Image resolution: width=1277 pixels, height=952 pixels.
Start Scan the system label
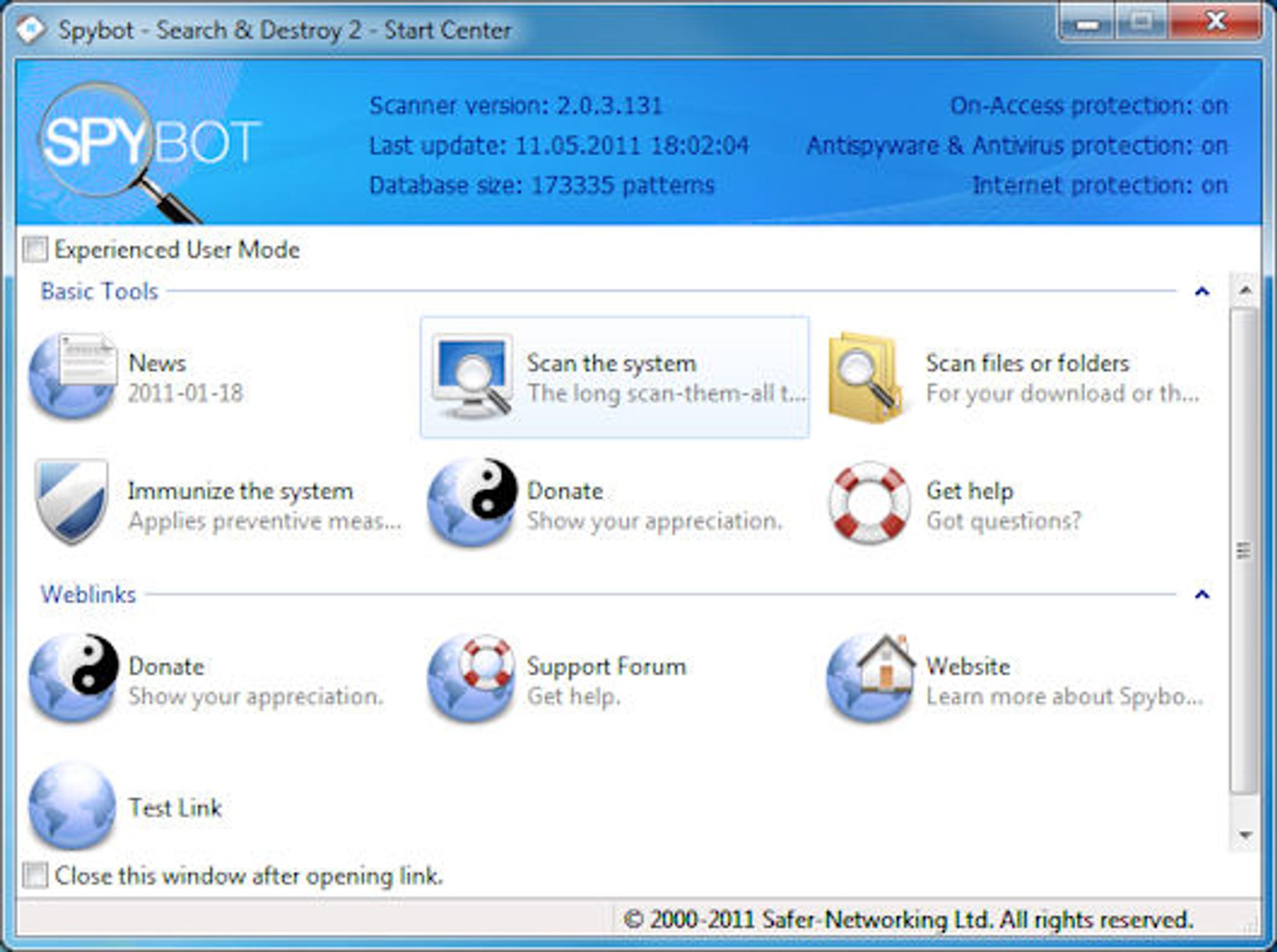tap(611, 363)
